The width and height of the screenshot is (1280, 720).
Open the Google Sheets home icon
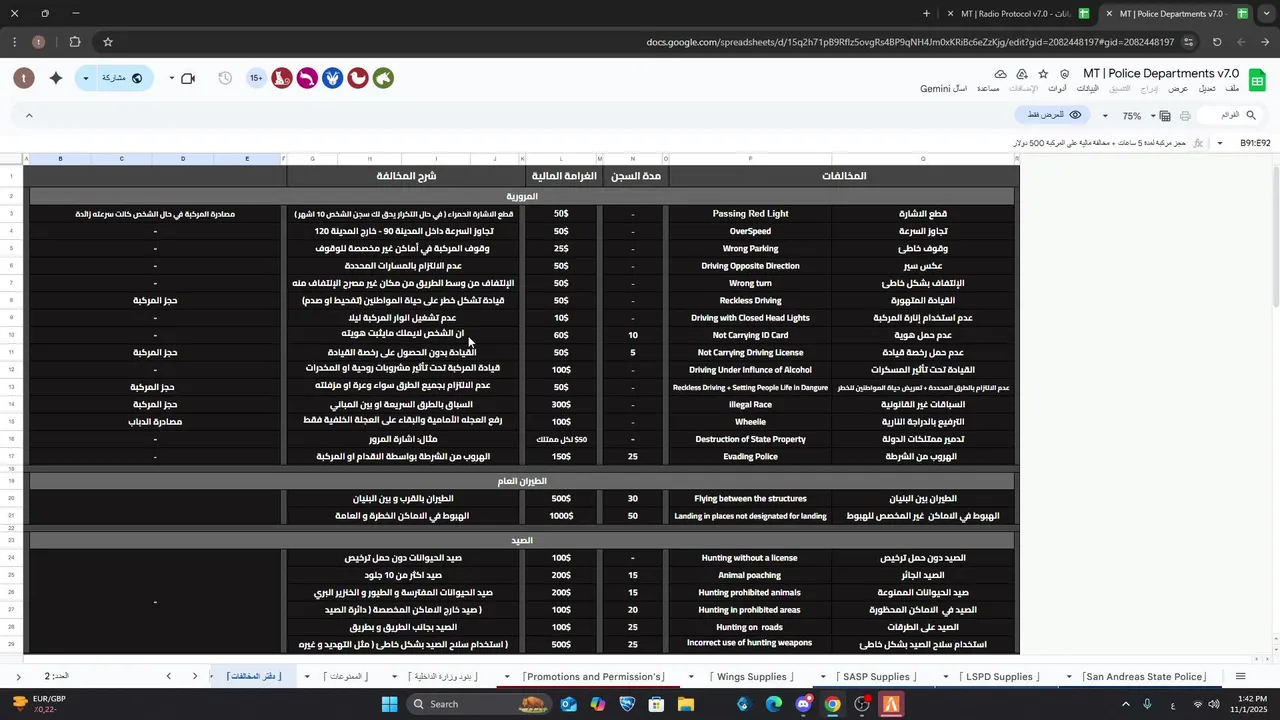[1259, 79]
